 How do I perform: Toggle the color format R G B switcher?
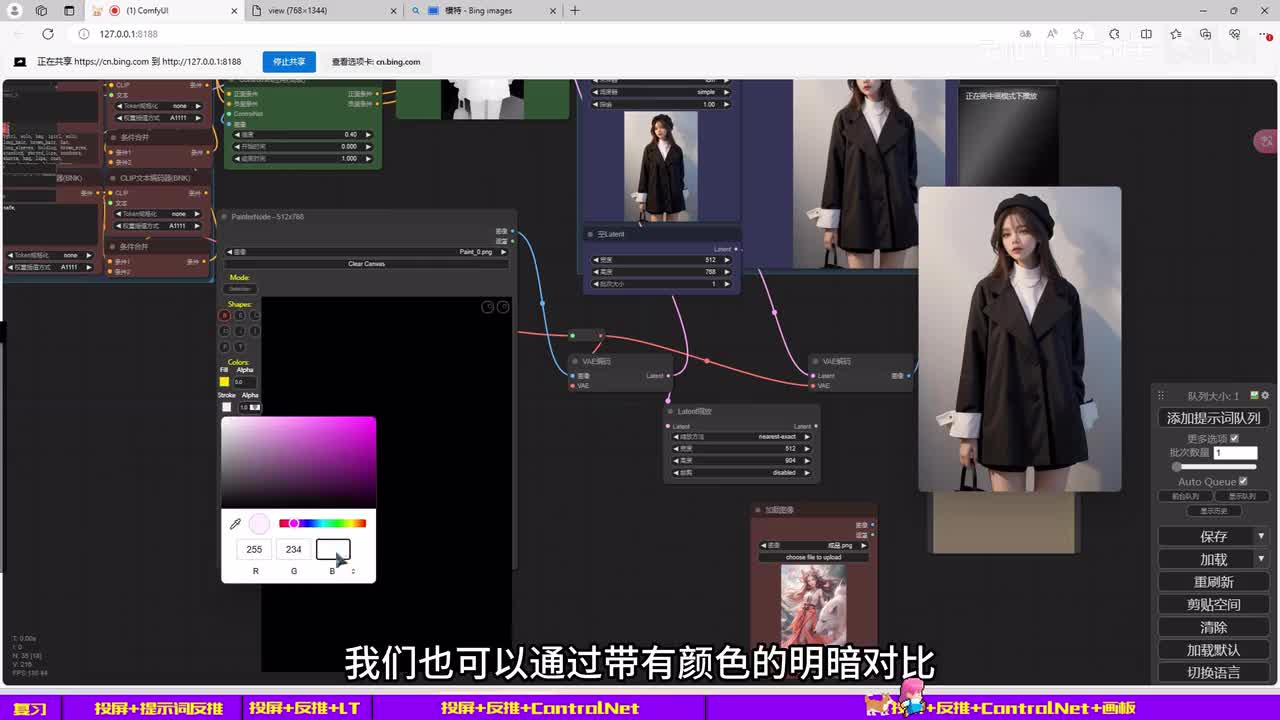point(352,571)
